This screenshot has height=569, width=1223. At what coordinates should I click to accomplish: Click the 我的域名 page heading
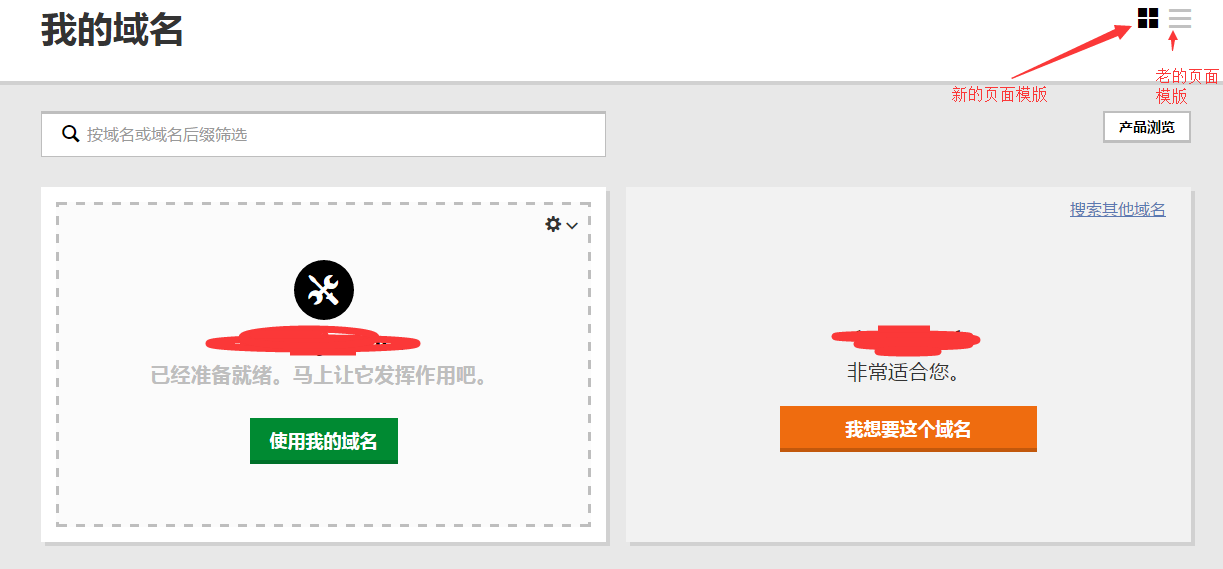(112, 30)
